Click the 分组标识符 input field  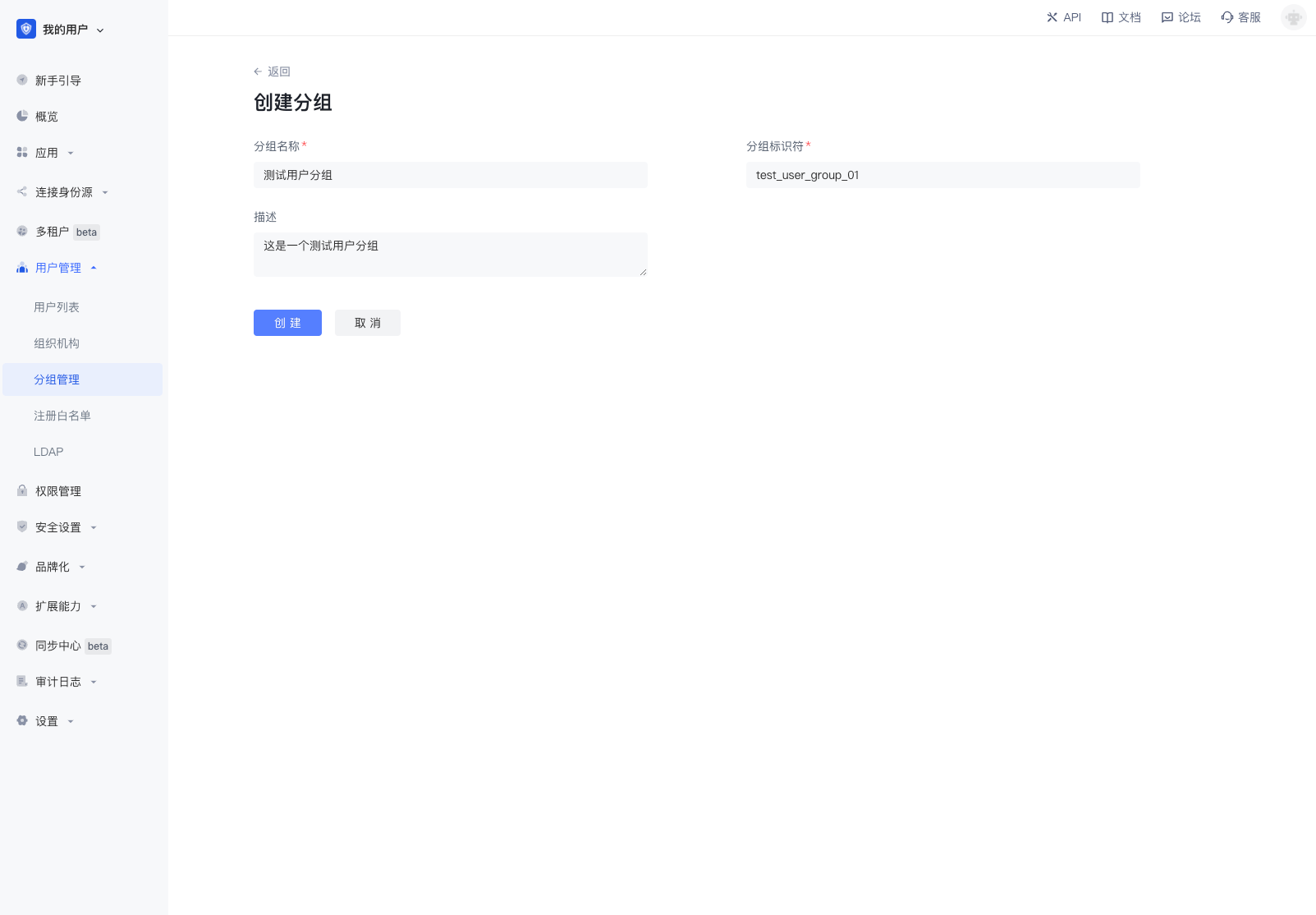(x=942, y=175)
